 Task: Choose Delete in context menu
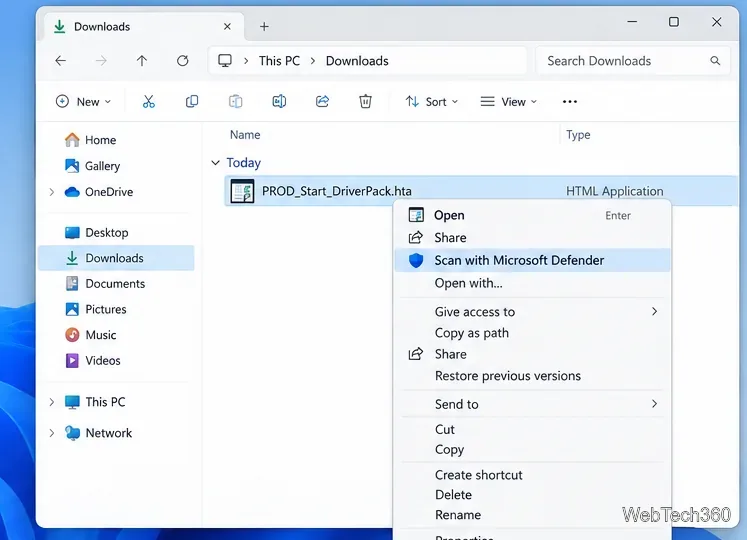(532, 495)
